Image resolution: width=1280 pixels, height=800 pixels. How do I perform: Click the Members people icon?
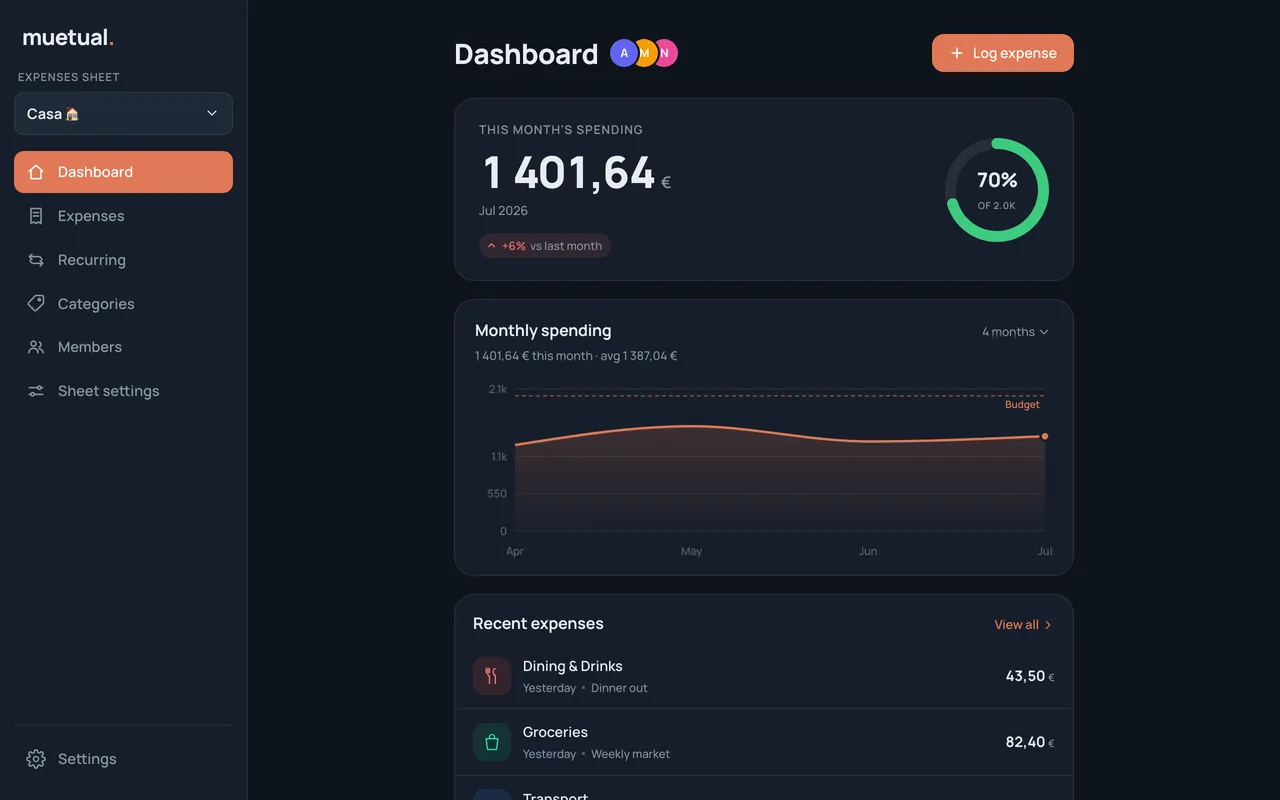(x=36, y=347)
